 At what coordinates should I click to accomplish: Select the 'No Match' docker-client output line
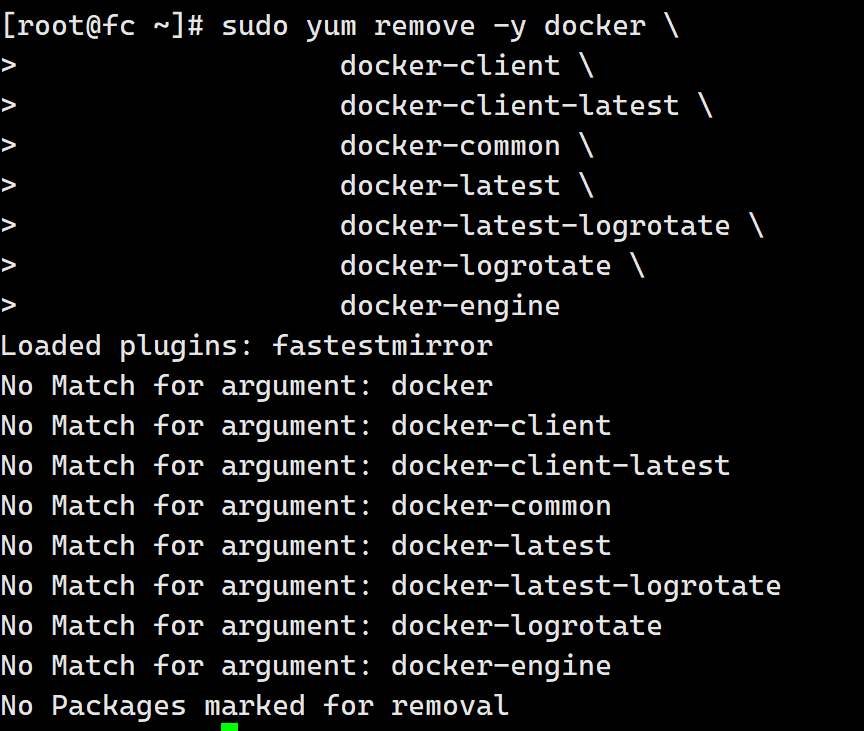coord(306,426)
